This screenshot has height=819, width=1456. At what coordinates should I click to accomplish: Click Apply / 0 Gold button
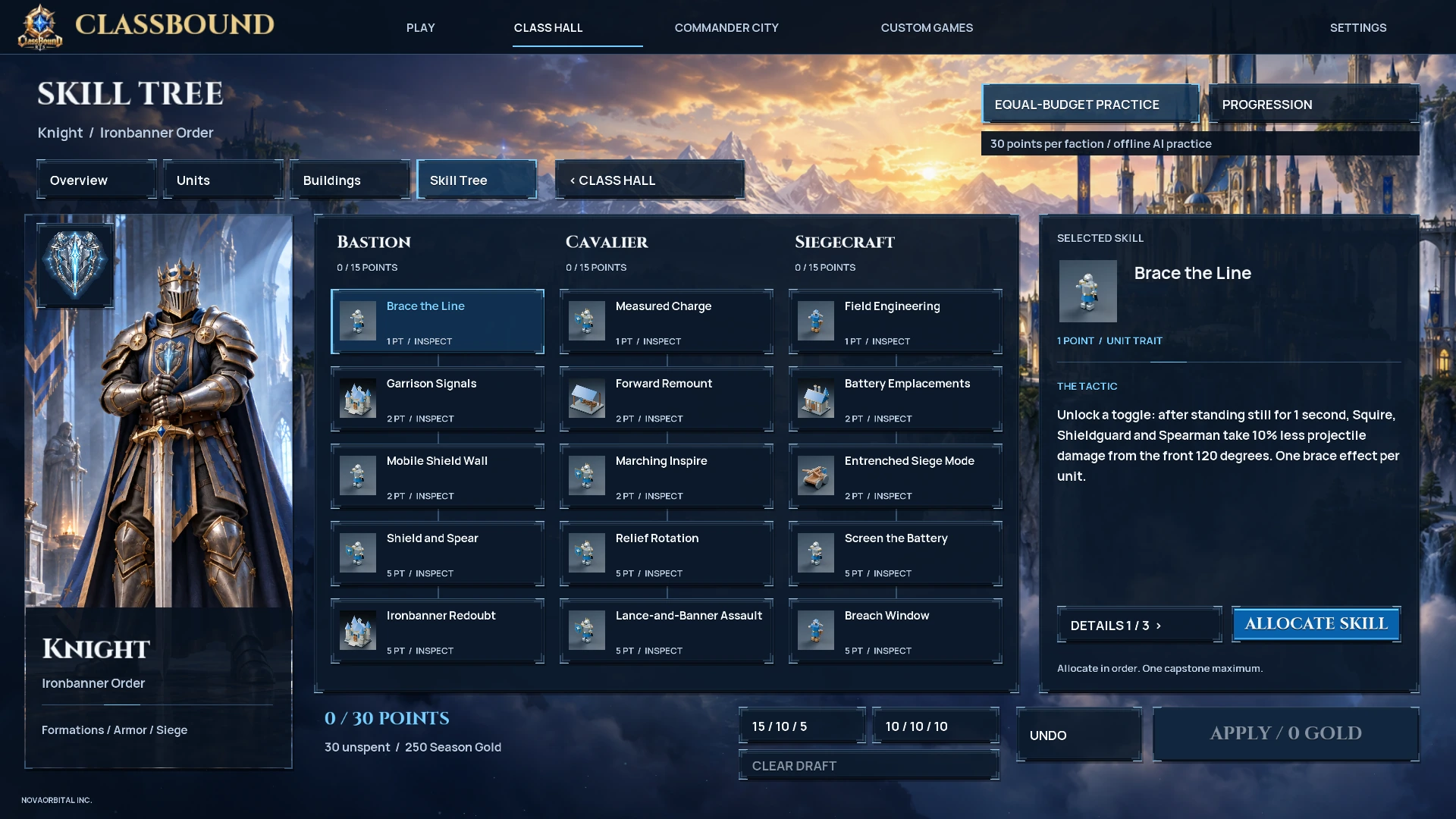(1286, 734)
